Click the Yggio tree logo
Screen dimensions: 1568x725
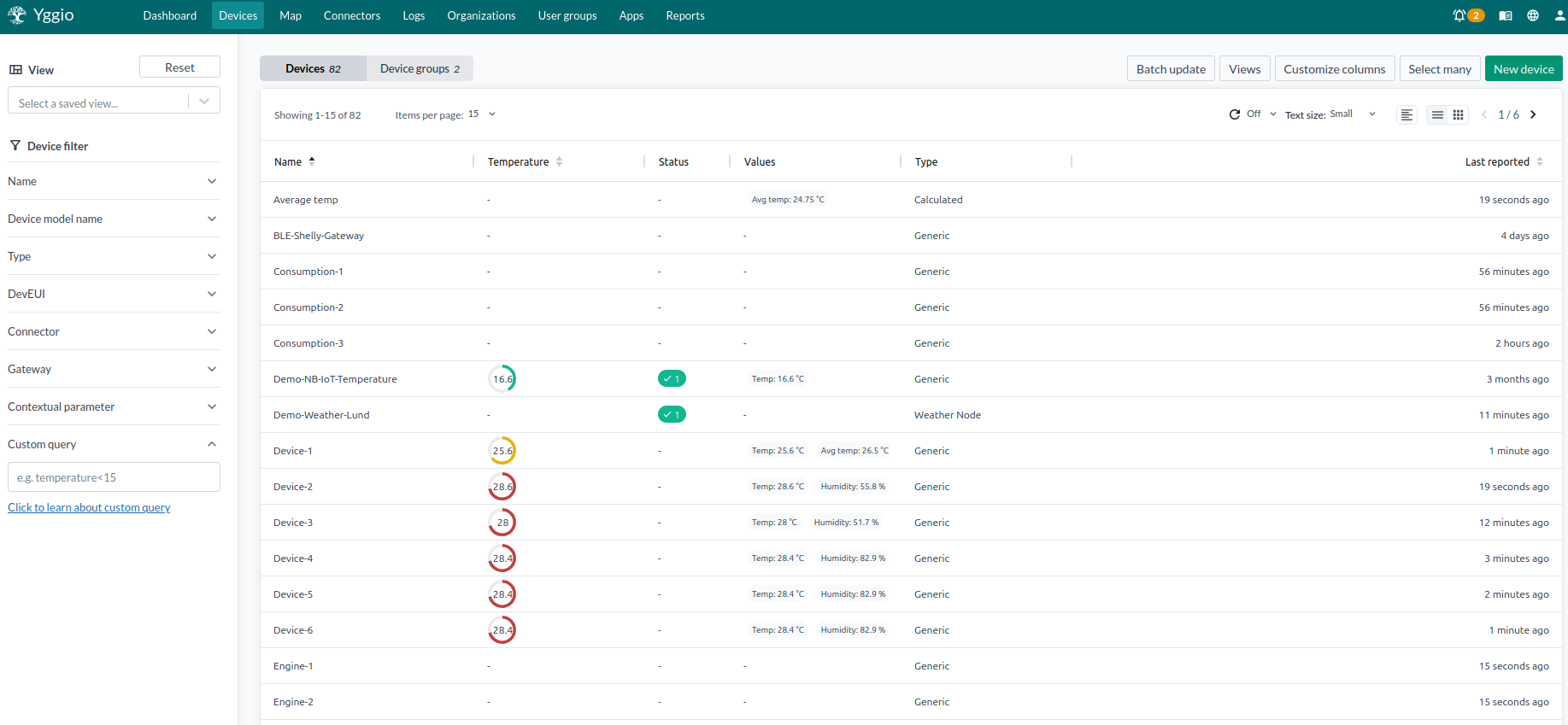click(17, 15)
